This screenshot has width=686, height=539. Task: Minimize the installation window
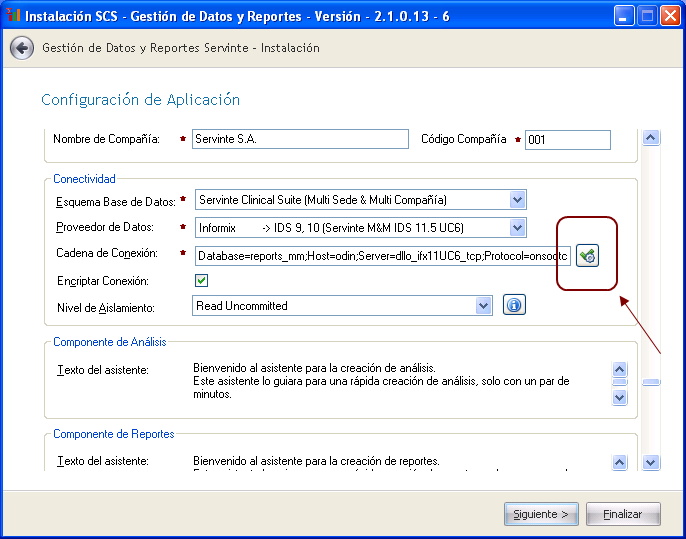click(624, 16)
